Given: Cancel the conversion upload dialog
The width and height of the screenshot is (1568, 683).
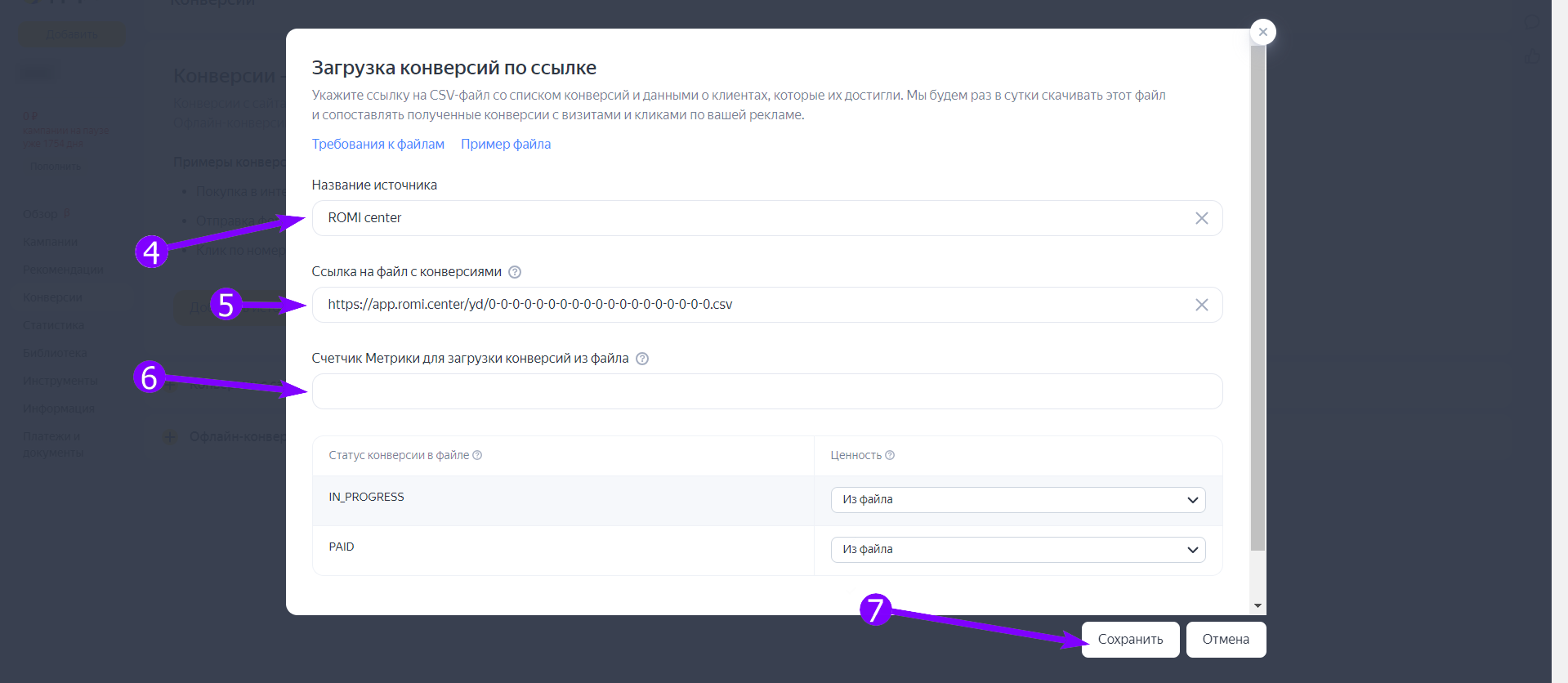Looking at the screenshot, I should pyautogui.click(x=1226, y=640).
